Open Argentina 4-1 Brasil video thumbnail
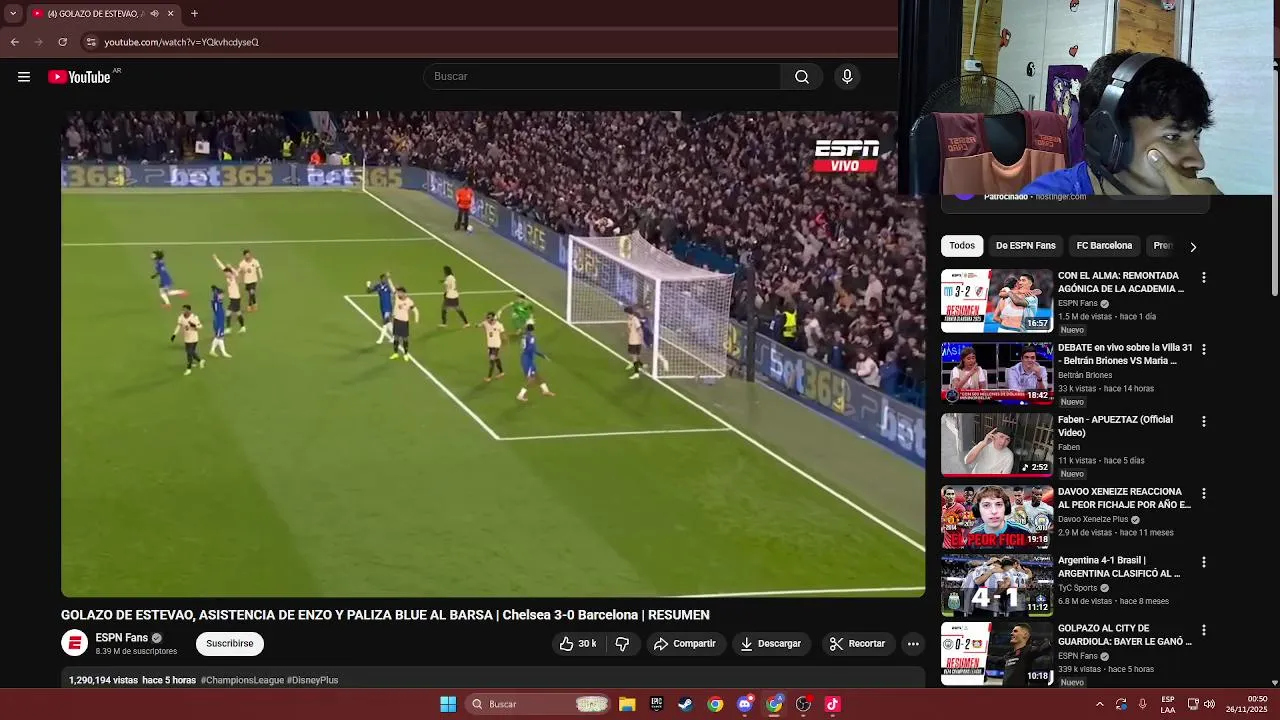The image size is (1280, 720). coord(997,585)
